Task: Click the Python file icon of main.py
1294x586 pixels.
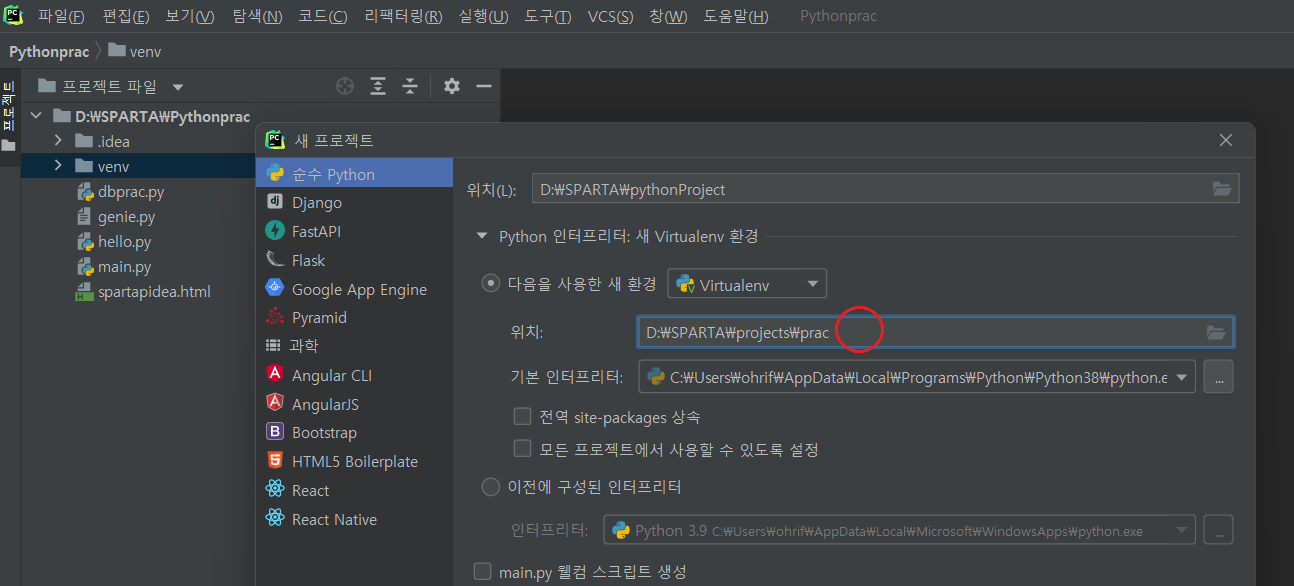Action: [x=85, y=267]
